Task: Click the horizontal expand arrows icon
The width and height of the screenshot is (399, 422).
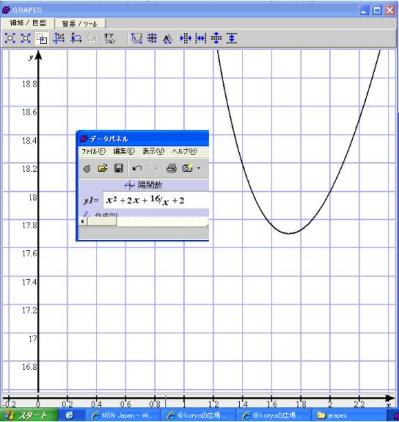Action: coord(201,39)
